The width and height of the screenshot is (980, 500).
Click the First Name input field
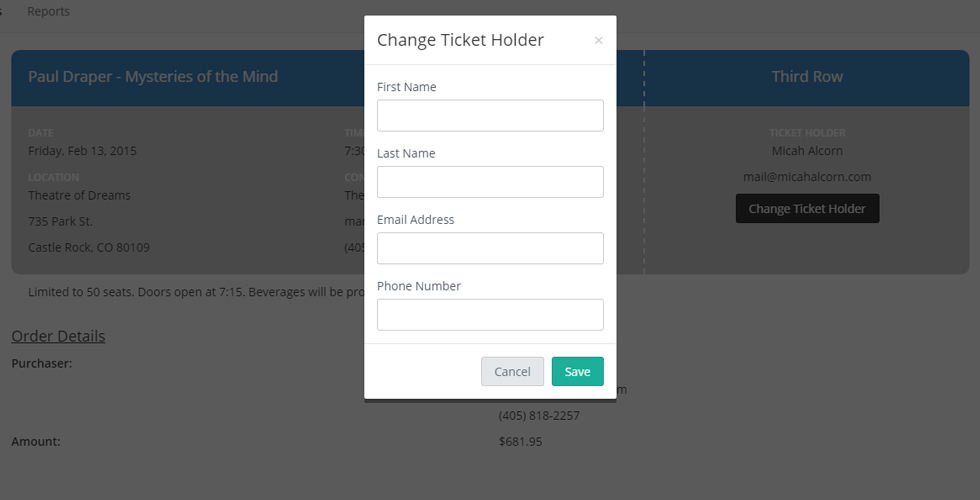pos(490,116)
